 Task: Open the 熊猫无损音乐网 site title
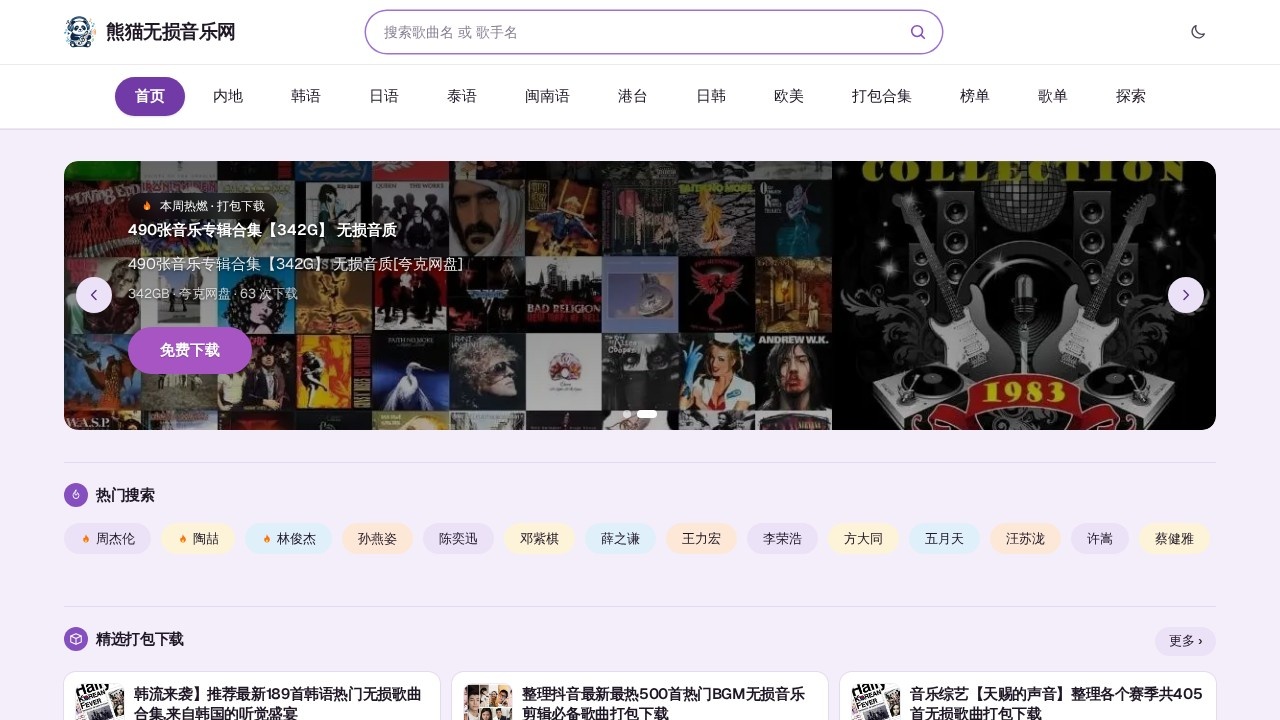tap(171, 32)
